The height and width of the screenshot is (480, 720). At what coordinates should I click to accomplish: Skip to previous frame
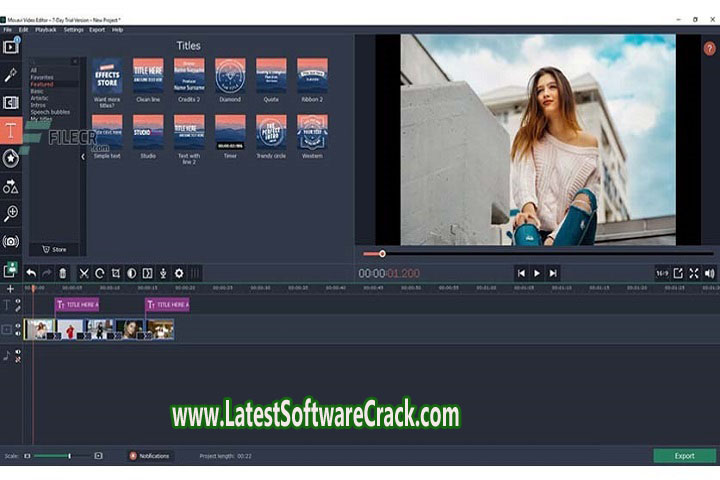point(521,273)
